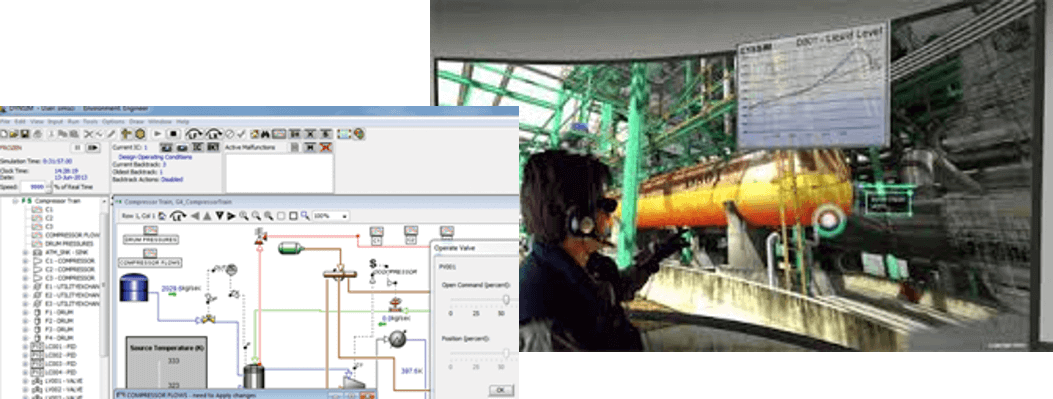This screenshot has width=1053, height=399.
Task: Click the DRUM PRESSURES flowsheet button
Action: pos(150,239)
